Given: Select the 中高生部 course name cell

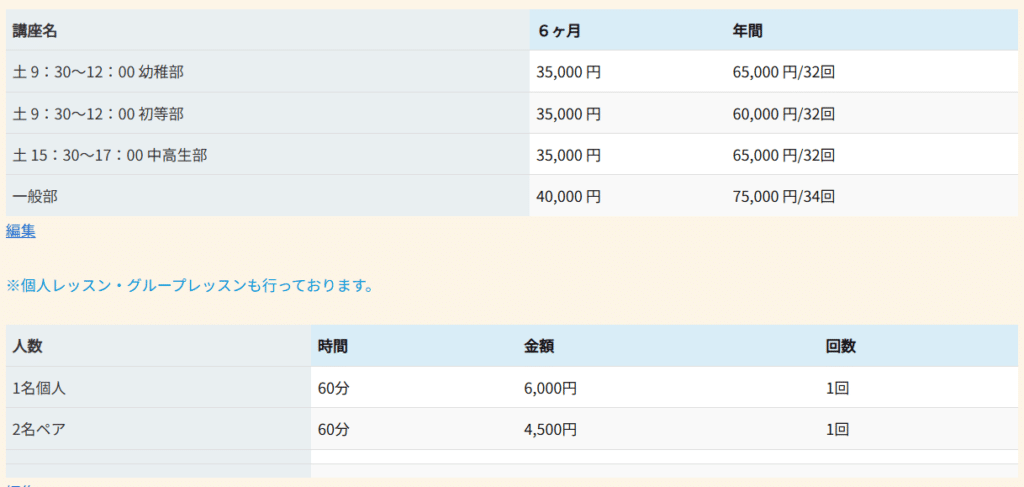Looking at the screenshot, I should coord(110,155).
